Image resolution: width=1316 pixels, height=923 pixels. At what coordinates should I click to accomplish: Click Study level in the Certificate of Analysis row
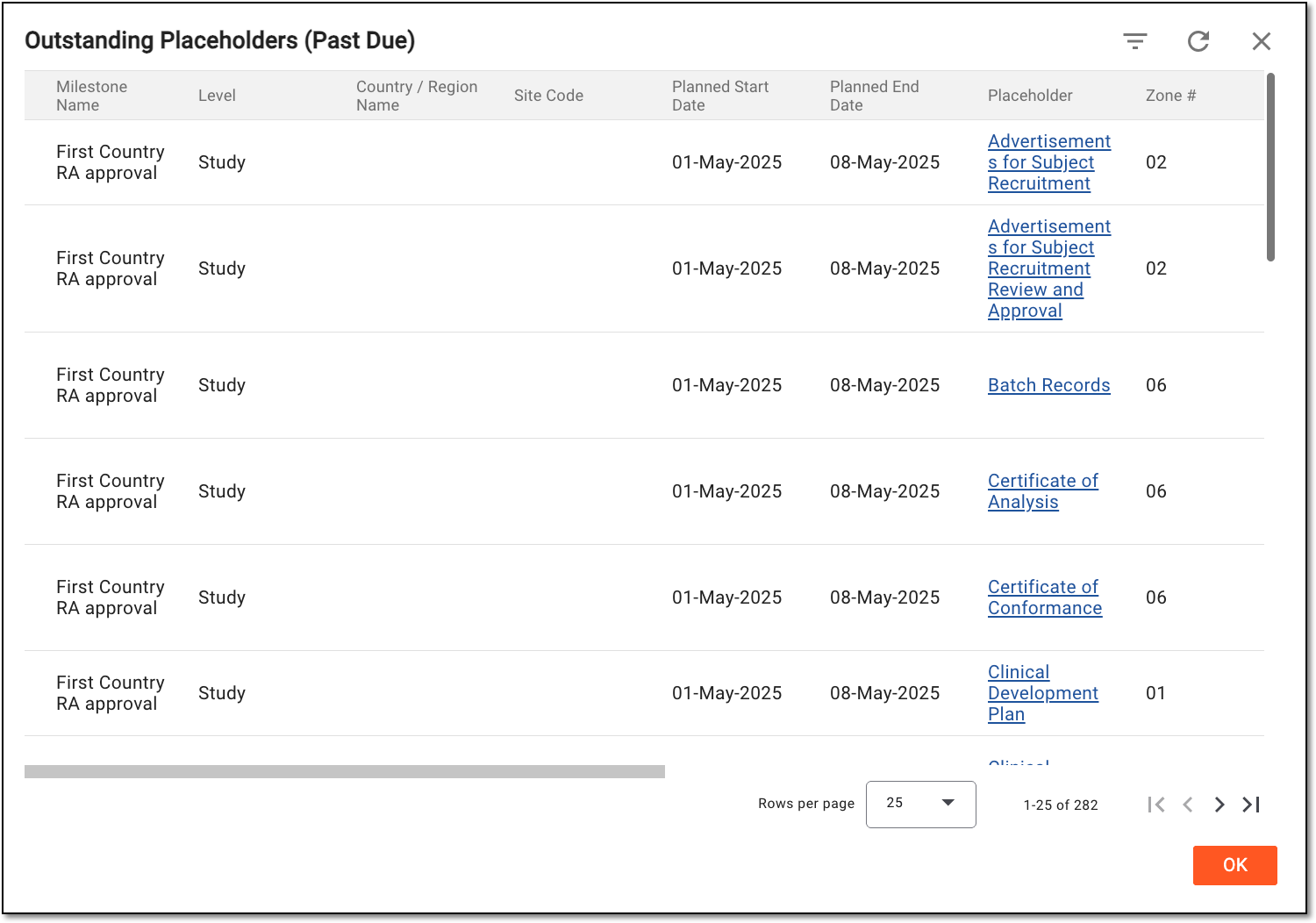pyautogui.click(x=222, y=491)
